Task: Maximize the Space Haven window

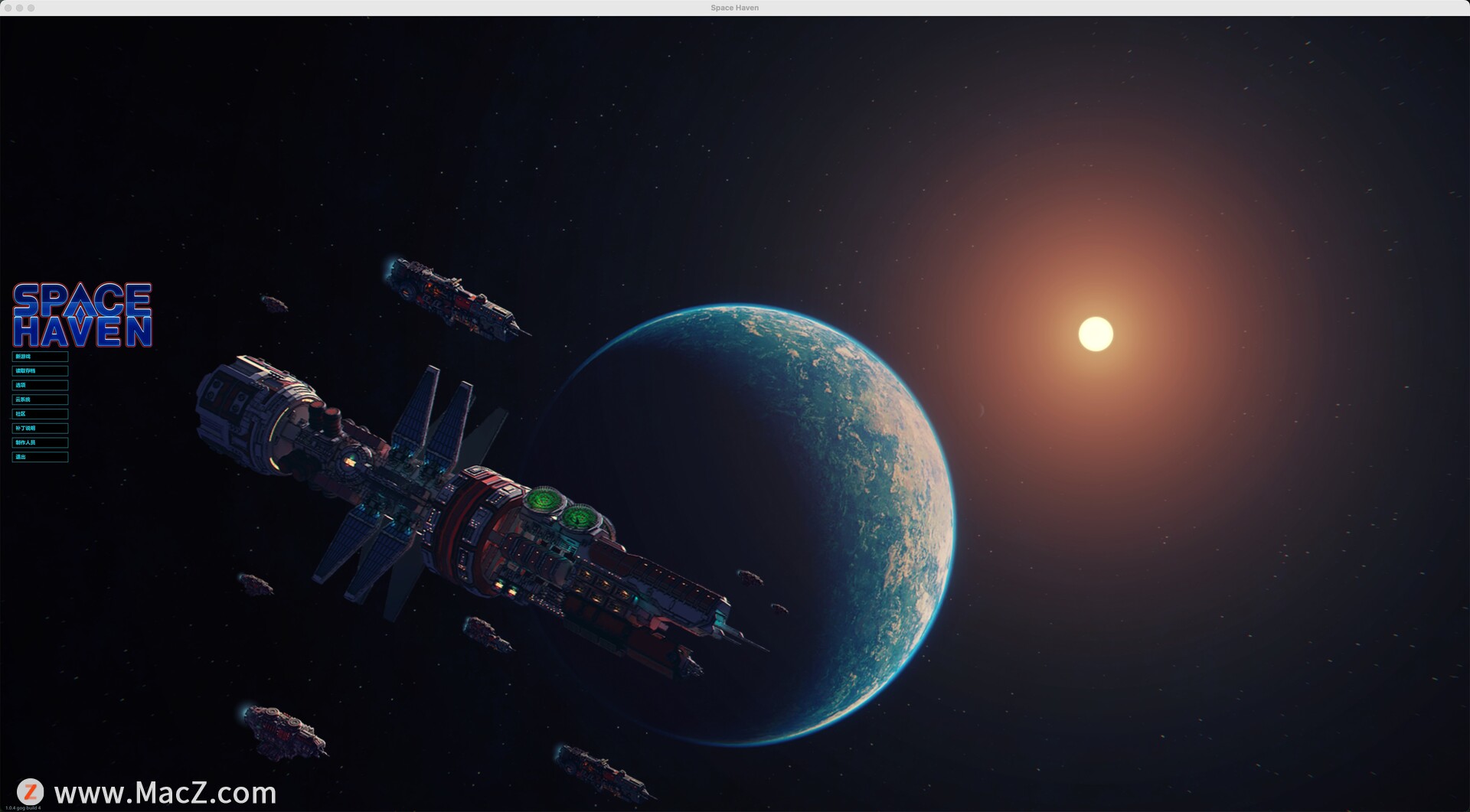Action: pyautogui.click(x=31, y=8)
